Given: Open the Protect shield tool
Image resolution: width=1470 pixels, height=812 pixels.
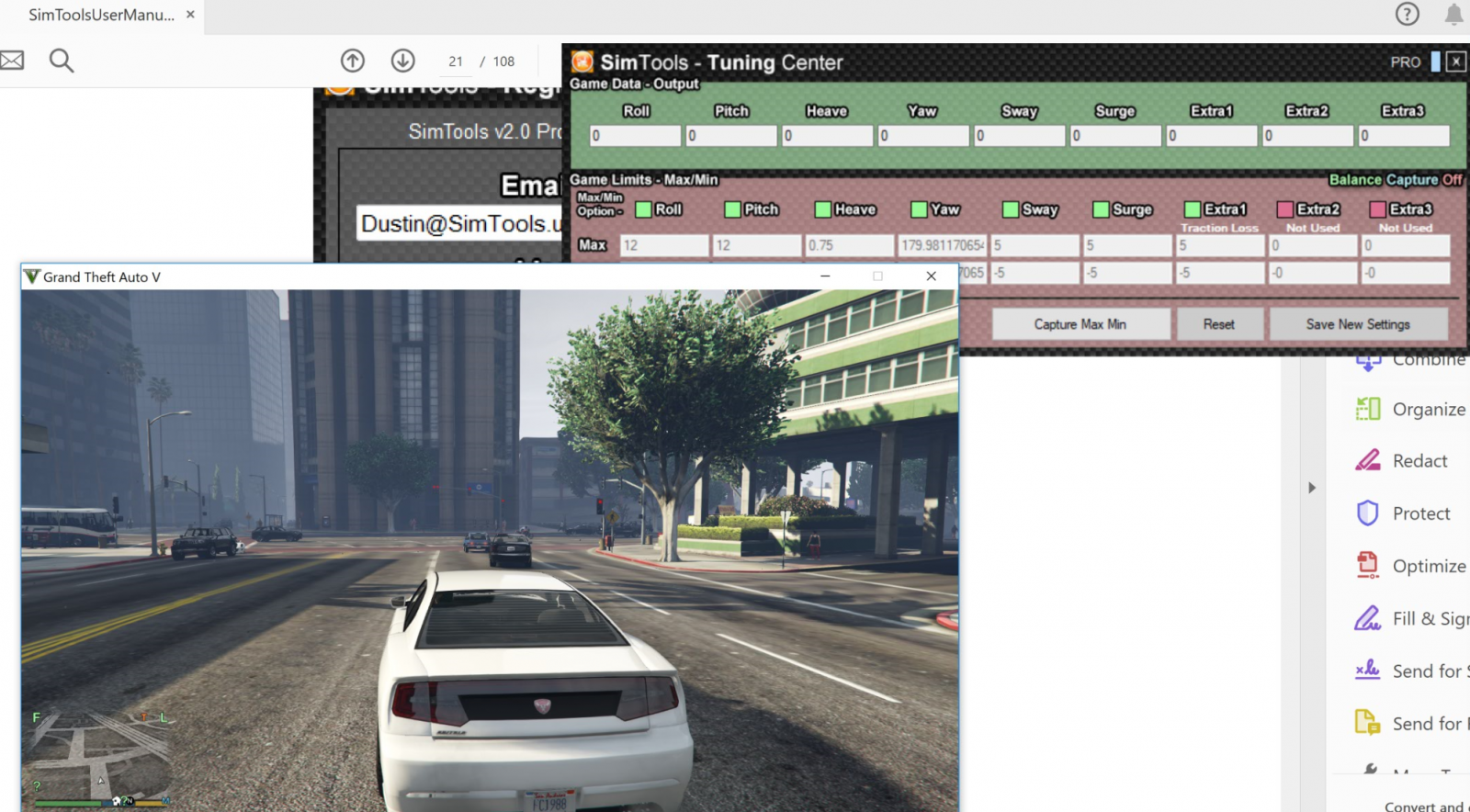Looking at the screenshot, I should point(1404,513).
